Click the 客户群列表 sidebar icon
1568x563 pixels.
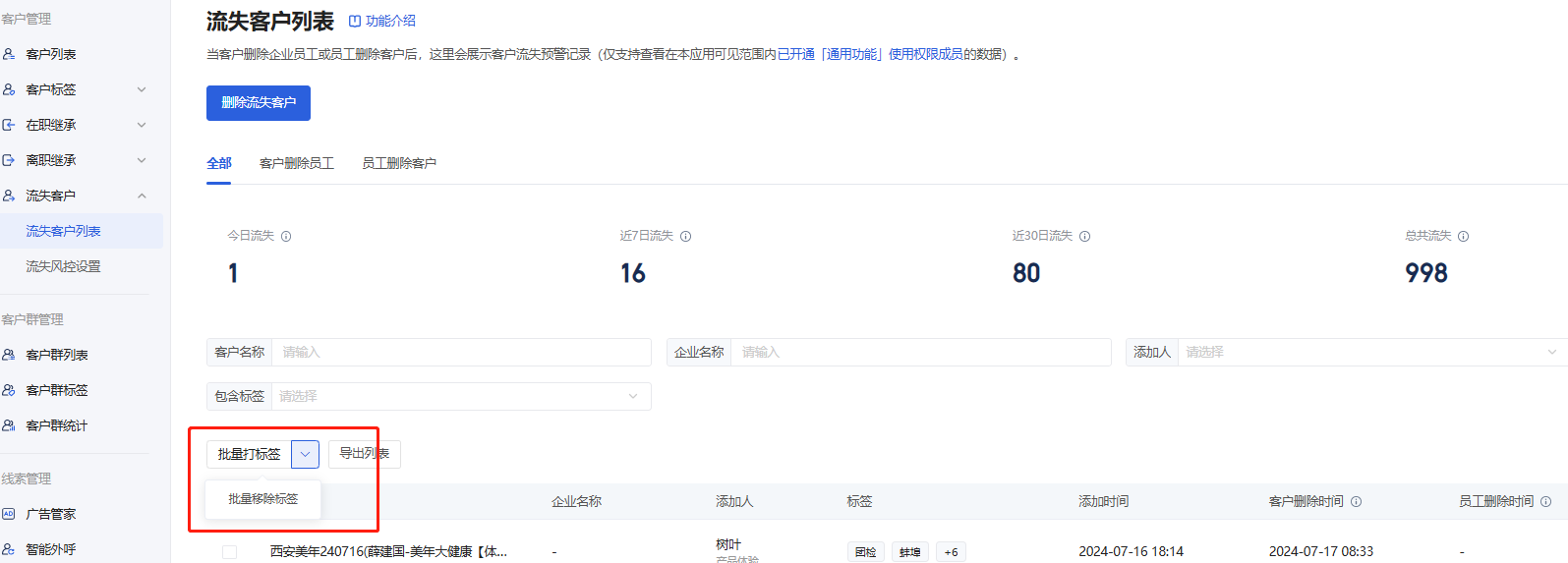(x=9, y=355)
